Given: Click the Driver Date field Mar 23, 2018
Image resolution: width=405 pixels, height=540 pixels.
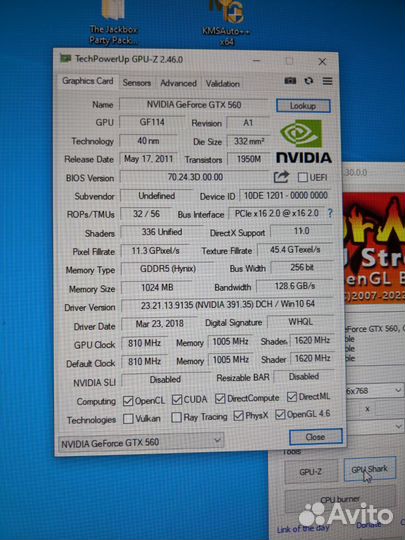Looking at the screenshot, I should coord(159,324).
